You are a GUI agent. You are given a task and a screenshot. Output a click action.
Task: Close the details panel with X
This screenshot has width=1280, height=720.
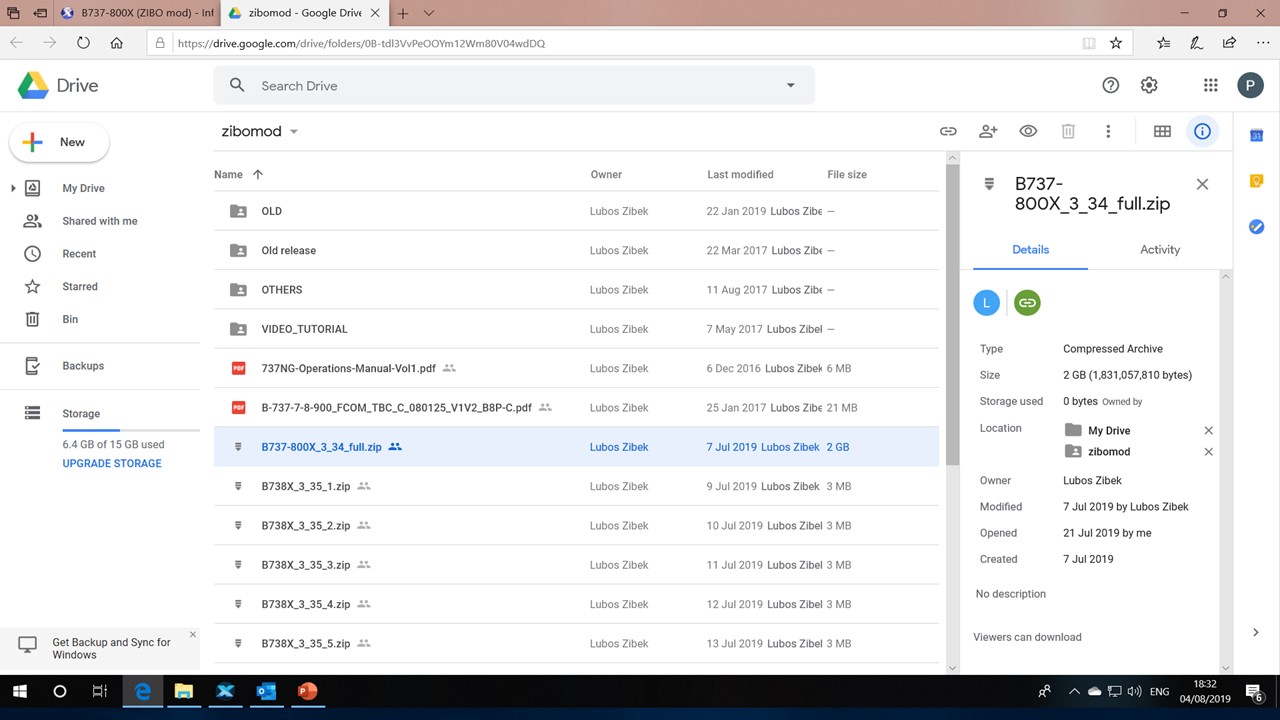pyautogui.click(x=1202, y=184)
